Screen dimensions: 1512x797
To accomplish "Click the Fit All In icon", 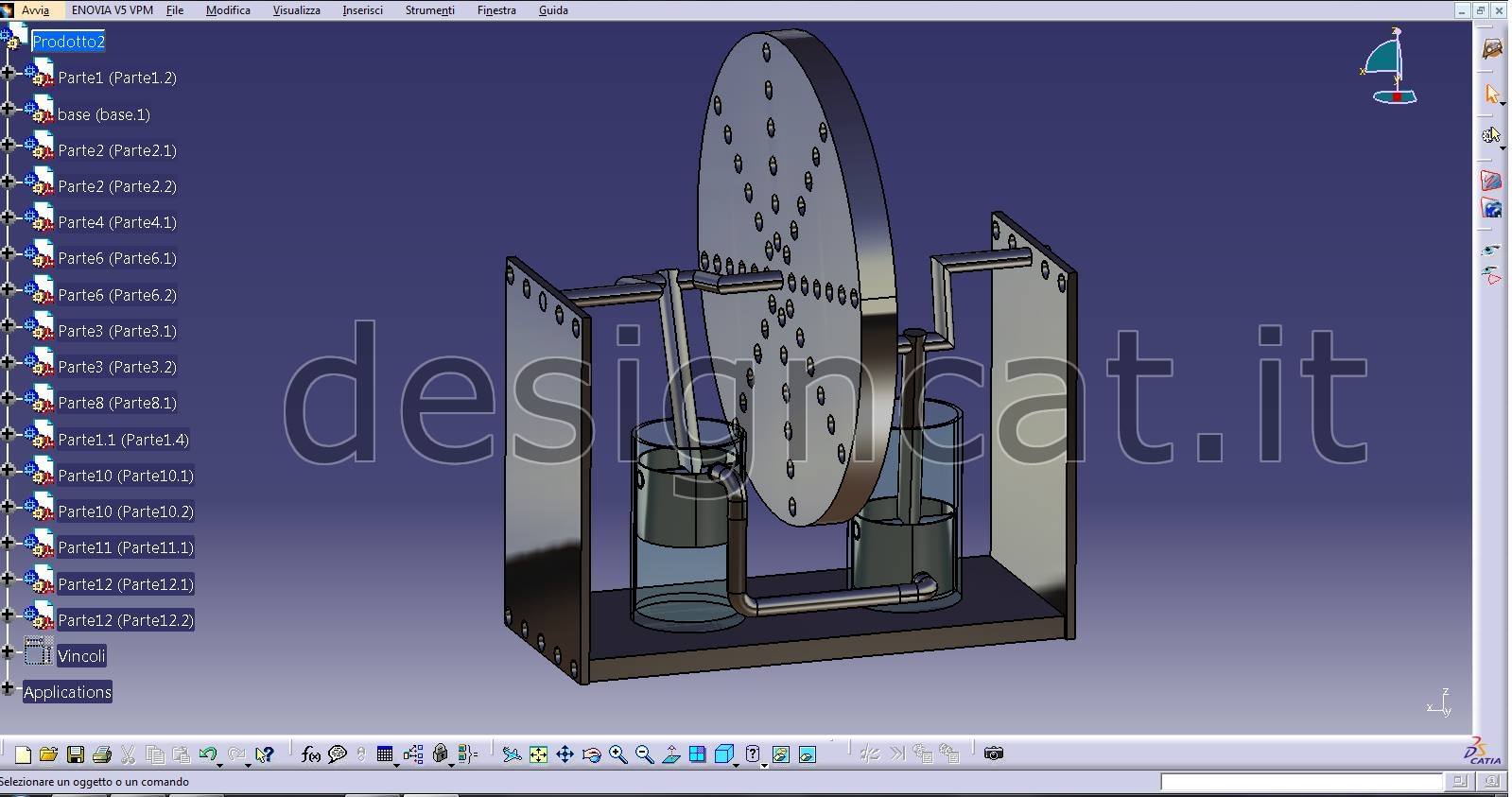I will point(538,754).
